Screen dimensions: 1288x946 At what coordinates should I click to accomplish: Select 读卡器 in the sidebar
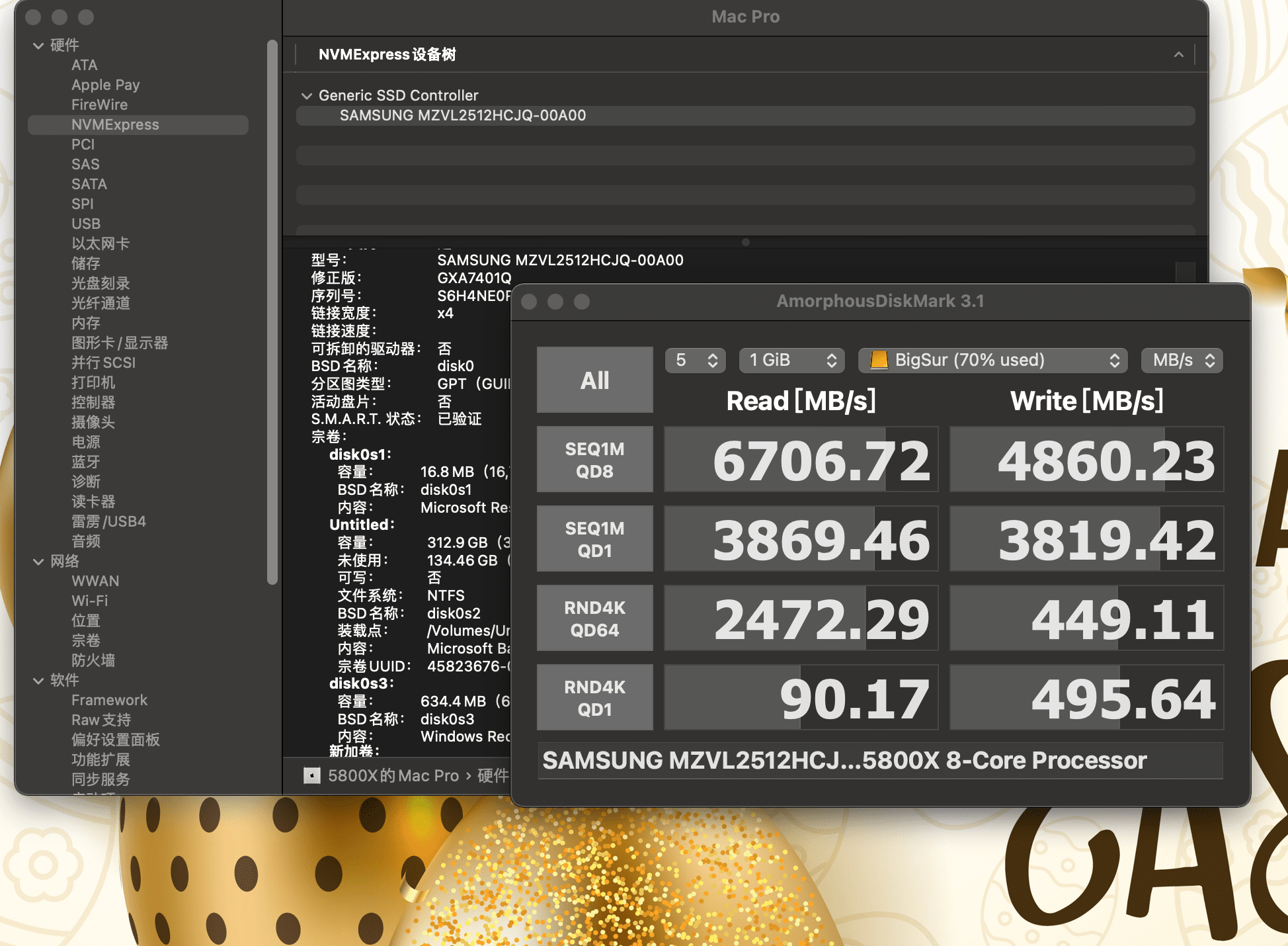pos(93,501)
